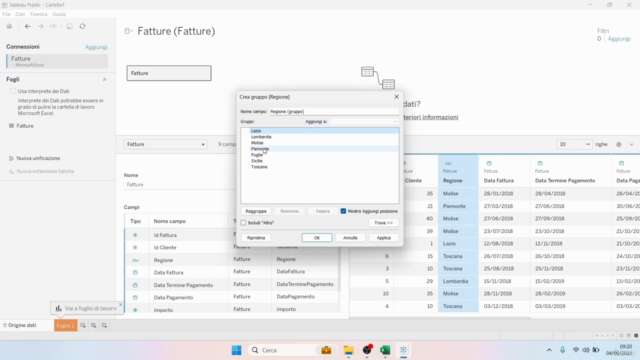Click Tableau icon in the taskbar
The height and width of the screenshot is (360, 640).
pyautogui.click(x=403, y=350)
